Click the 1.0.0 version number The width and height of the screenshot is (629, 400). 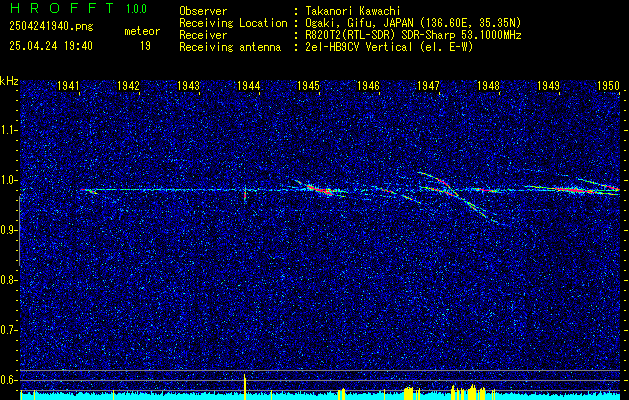click(x=136, y=9)
